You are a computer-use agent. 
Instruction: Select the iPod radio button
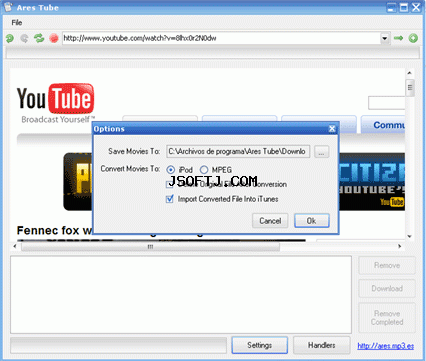click(x=171, y=170)
